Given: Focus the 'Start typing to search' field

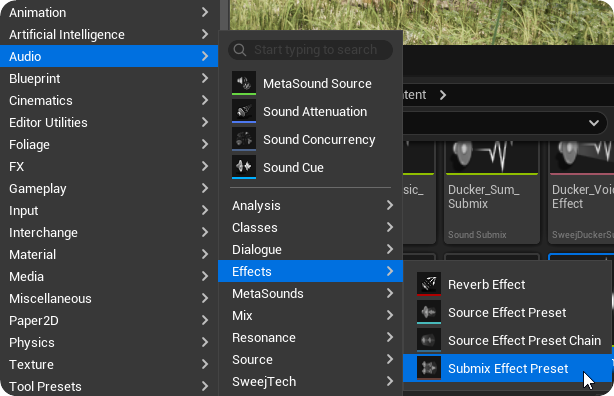Looking at the screenshot, I should click(311, 50).
